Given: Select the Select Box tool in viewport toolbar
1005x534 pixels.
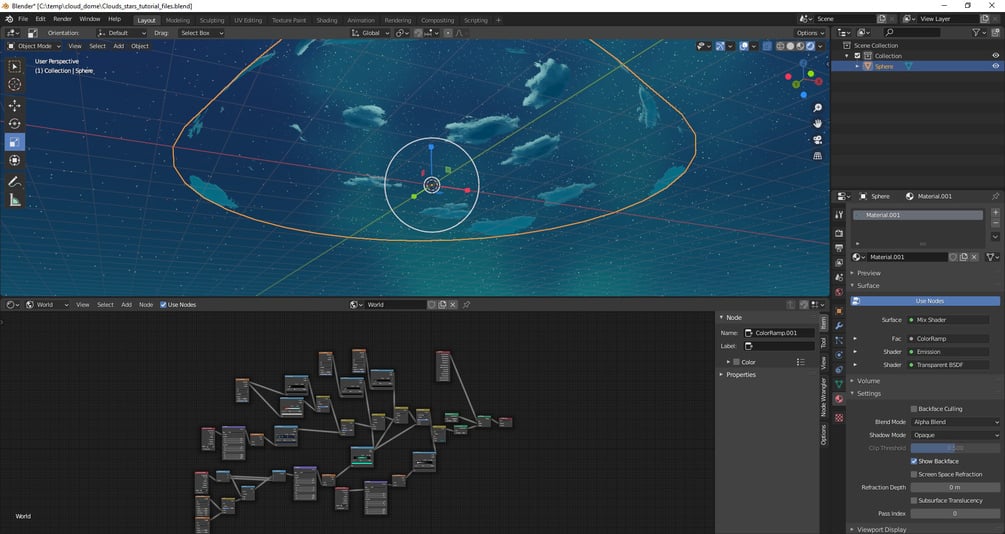Looking at the screenshot, I should [14, 67].
